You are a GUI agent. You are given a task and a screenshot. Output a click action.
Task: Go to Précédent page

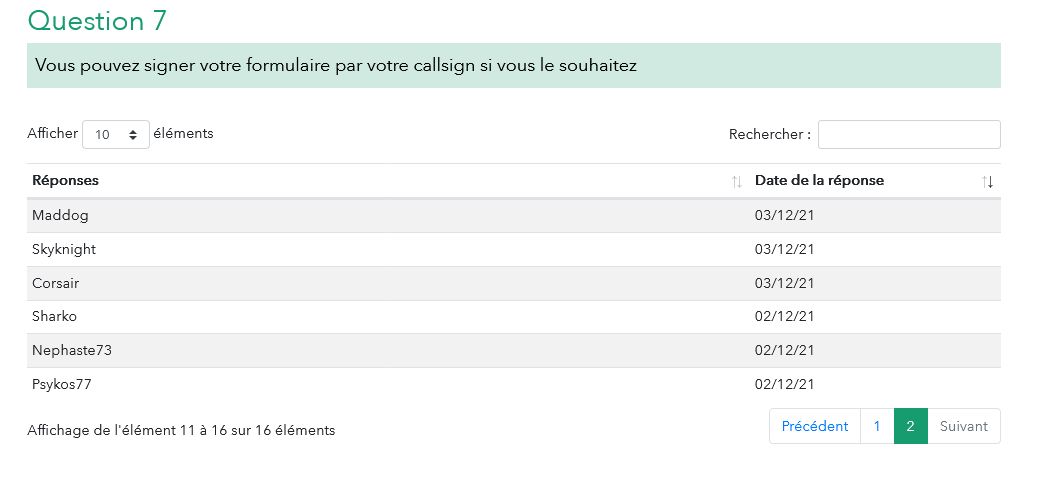pos(814,426)
